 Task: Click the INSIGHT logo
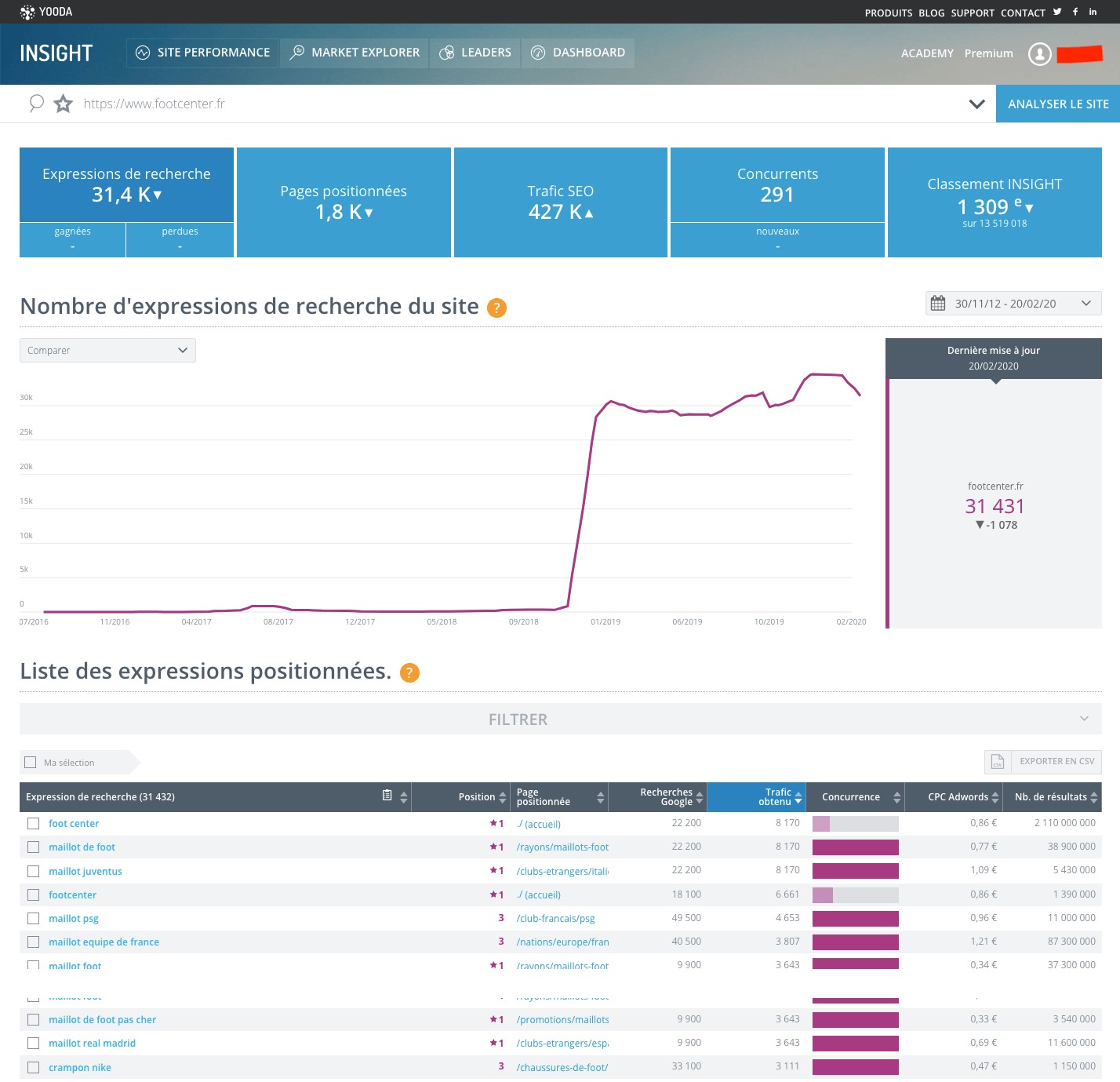point(56,53)
